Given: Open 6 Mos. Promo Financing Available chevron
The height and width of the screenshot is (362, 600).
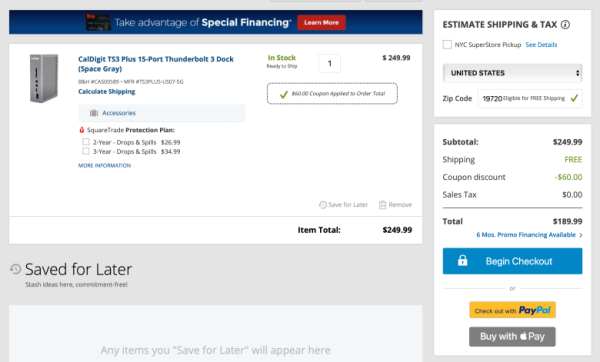Looking at the screenshot, I should click(581, 235).
